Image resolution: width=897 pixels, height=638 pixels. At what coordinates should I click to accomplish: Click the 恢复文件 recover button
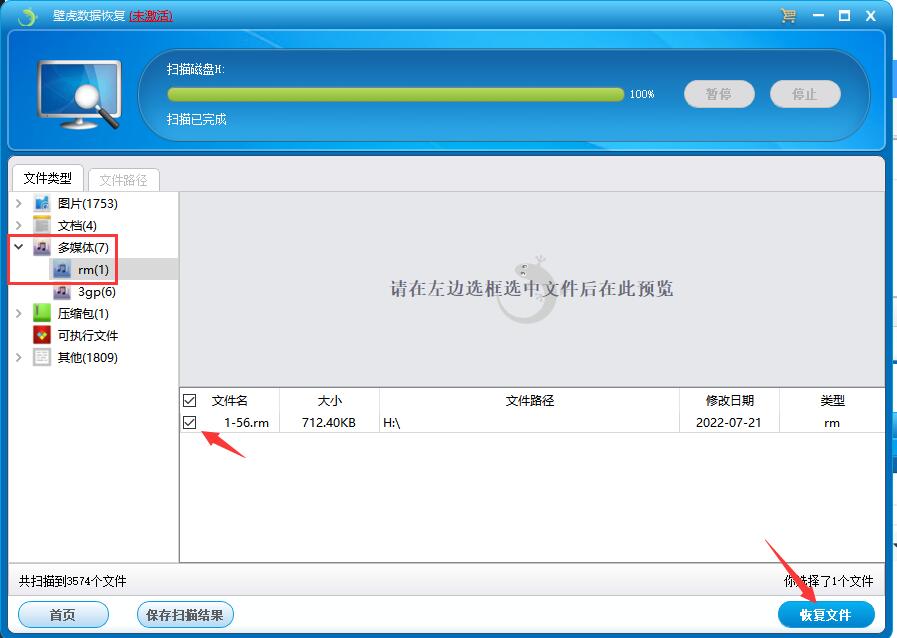(x=825, y=614)
